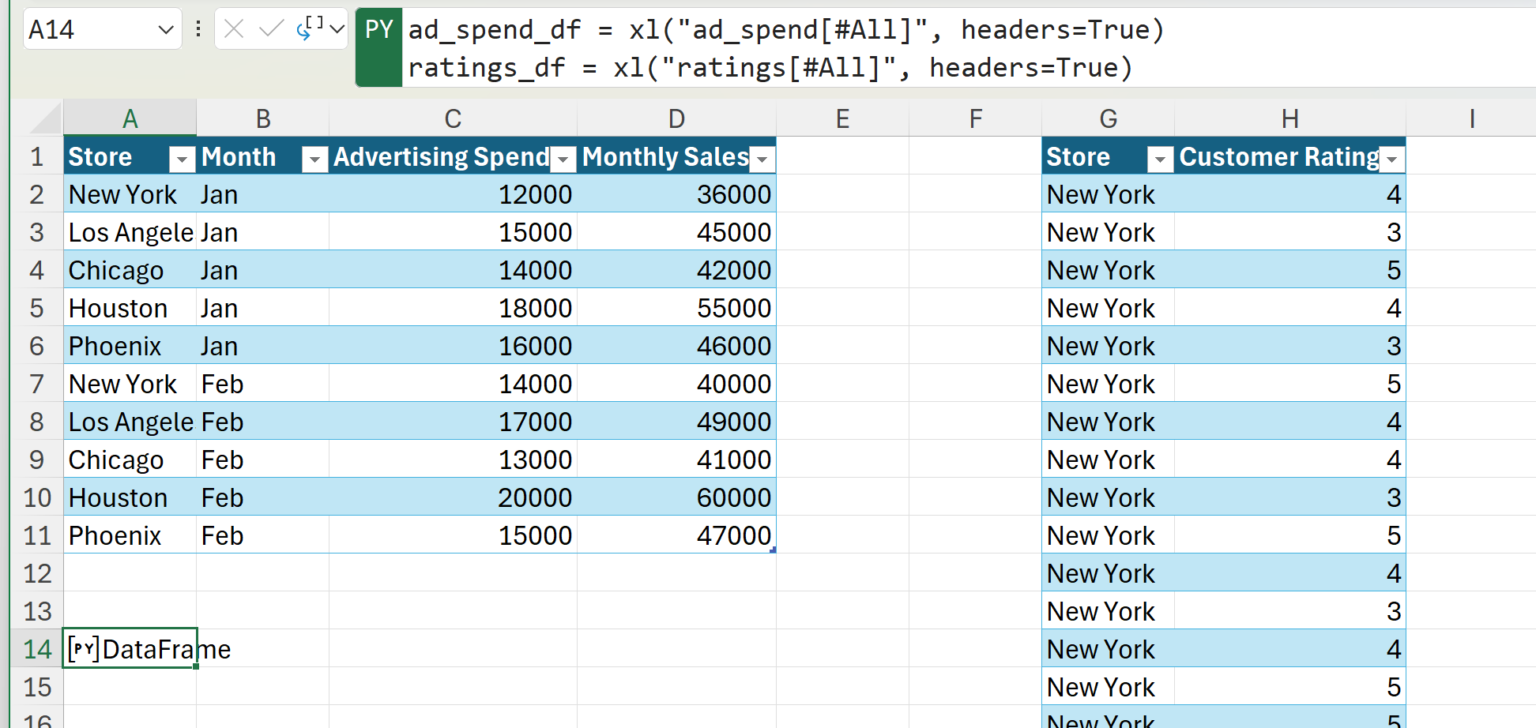Viewport: 1536px width, 728px height.
Task: Open the Advertising Spend filter dropdown
Action: [x=564, y=158]
